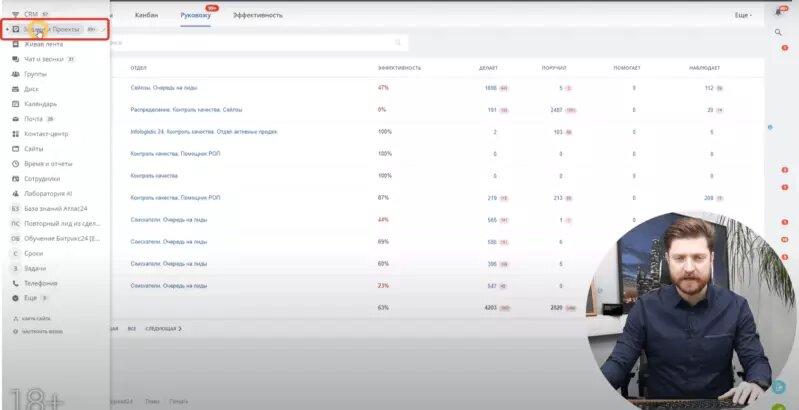Open the Еще dropdown in top bar
799x410 pixels.
click(743, 15)
